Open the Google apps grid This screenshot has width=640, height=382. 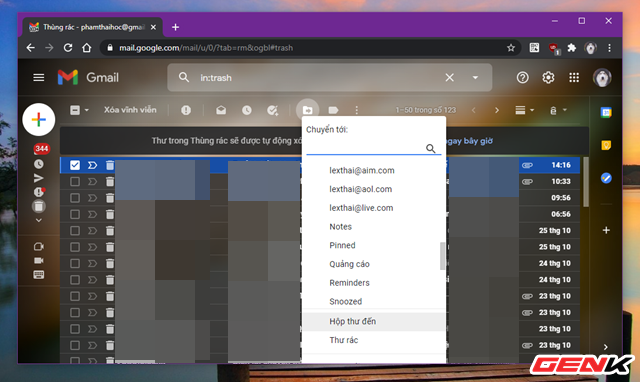[x=574, y=78]
